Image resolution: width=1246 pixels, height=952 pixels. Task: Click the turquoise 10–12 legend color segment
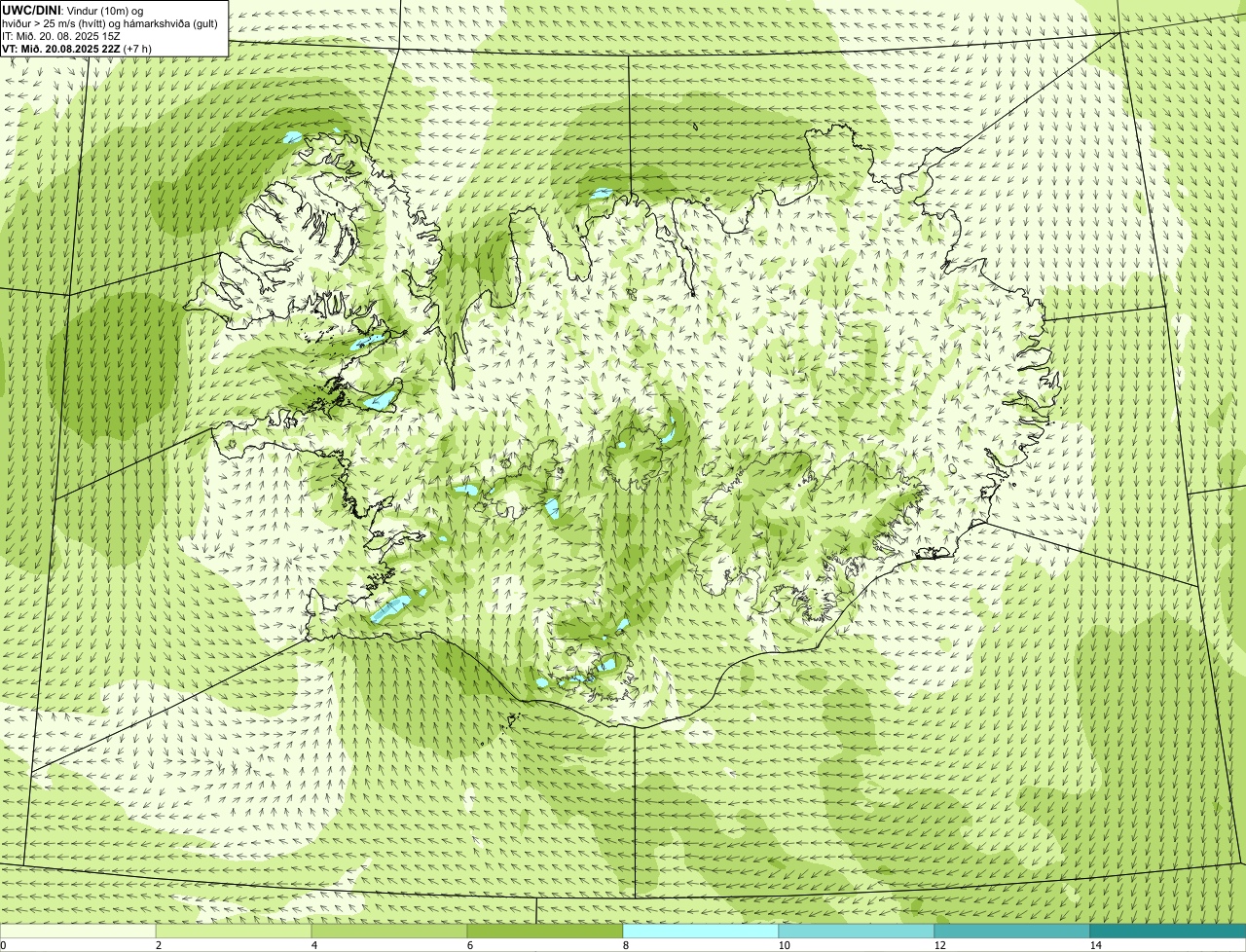pos(857,931)
